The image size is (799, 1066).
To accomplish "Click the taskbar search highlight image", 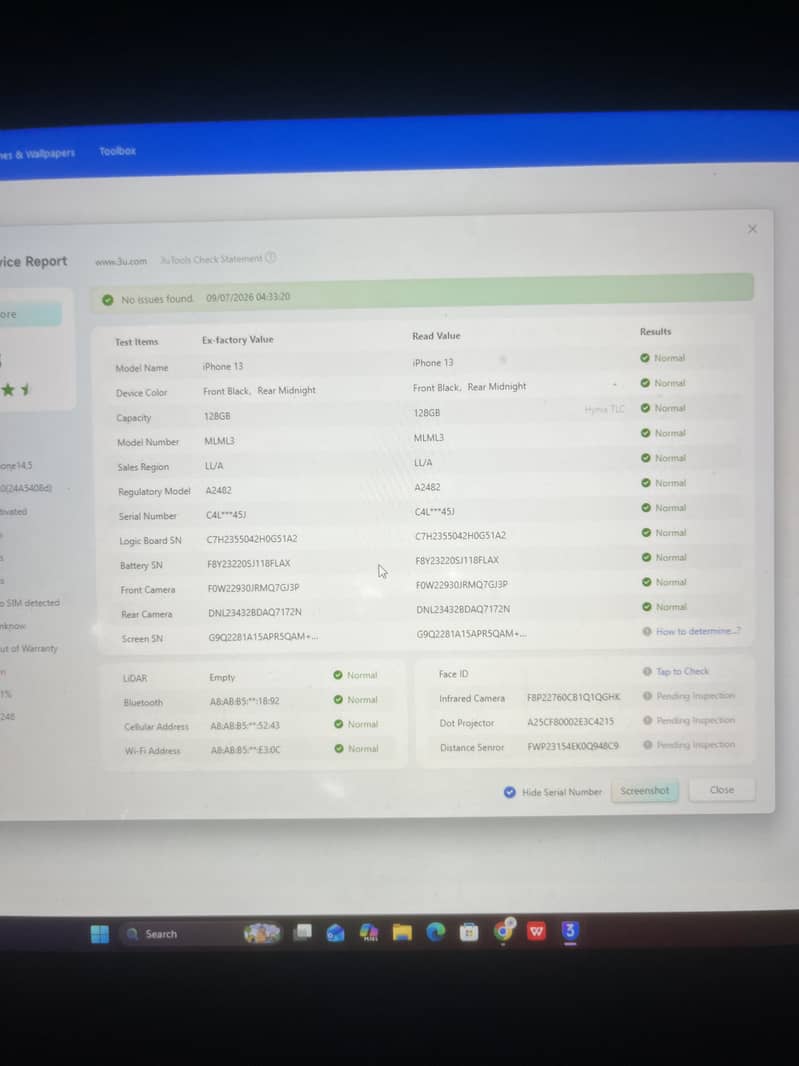I will 262,933.
